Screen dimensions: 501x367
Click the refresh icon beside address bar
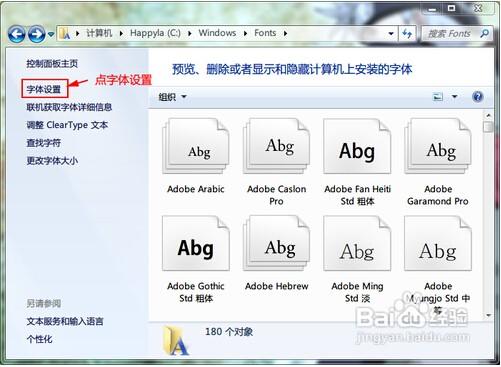(x=407, y=33)
